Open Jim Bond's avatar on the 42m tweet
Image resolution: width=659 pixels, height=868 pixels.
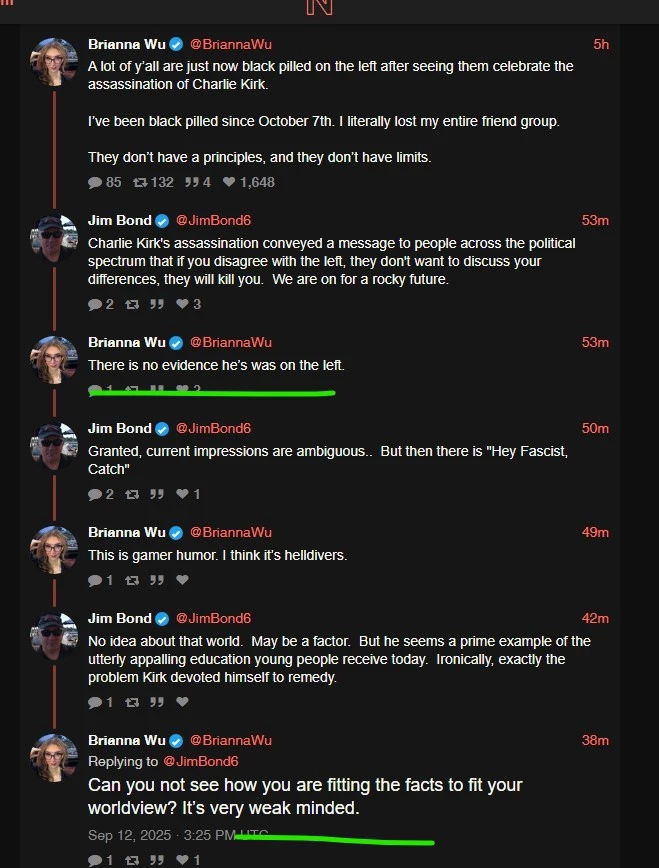[x=54, y=636]
